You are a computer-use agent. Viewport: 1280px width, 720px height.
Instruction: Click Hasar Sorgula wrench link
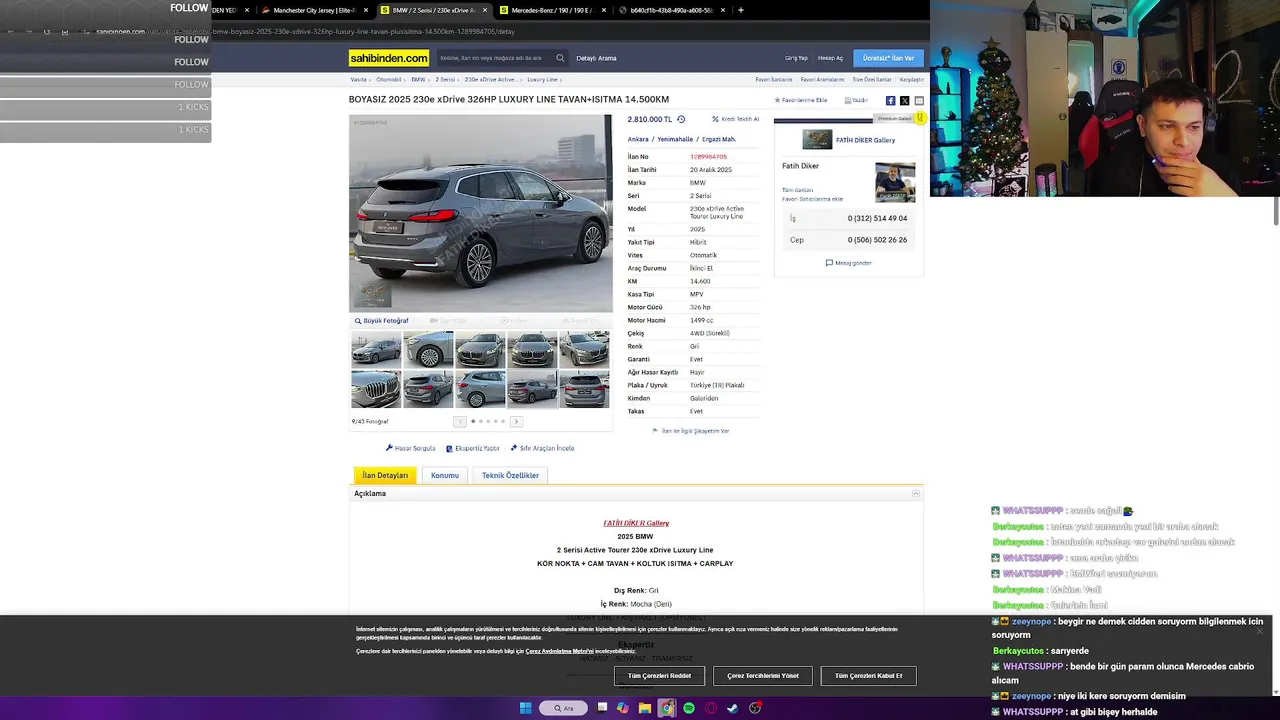[410, 448]
